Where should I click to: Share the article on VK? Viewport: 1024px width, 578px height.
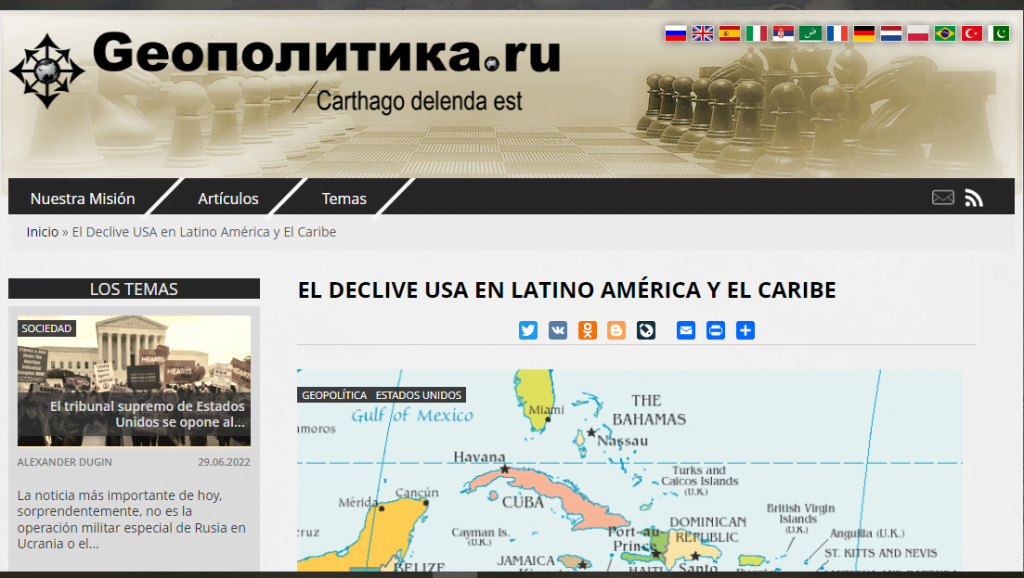coord(558,330)
